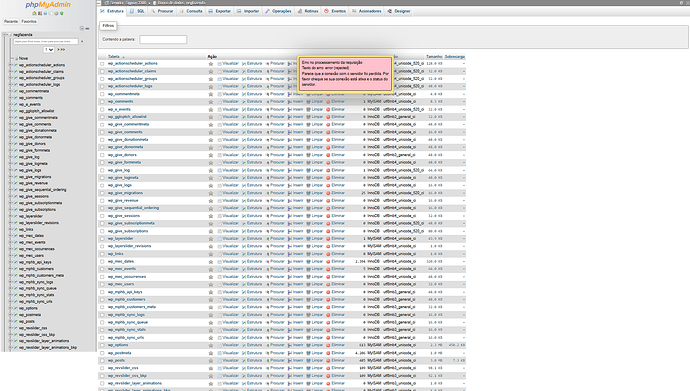Expand wp_actionscheduler_actions in sidebar tree
690x391 pixels.
pos(11,65)
